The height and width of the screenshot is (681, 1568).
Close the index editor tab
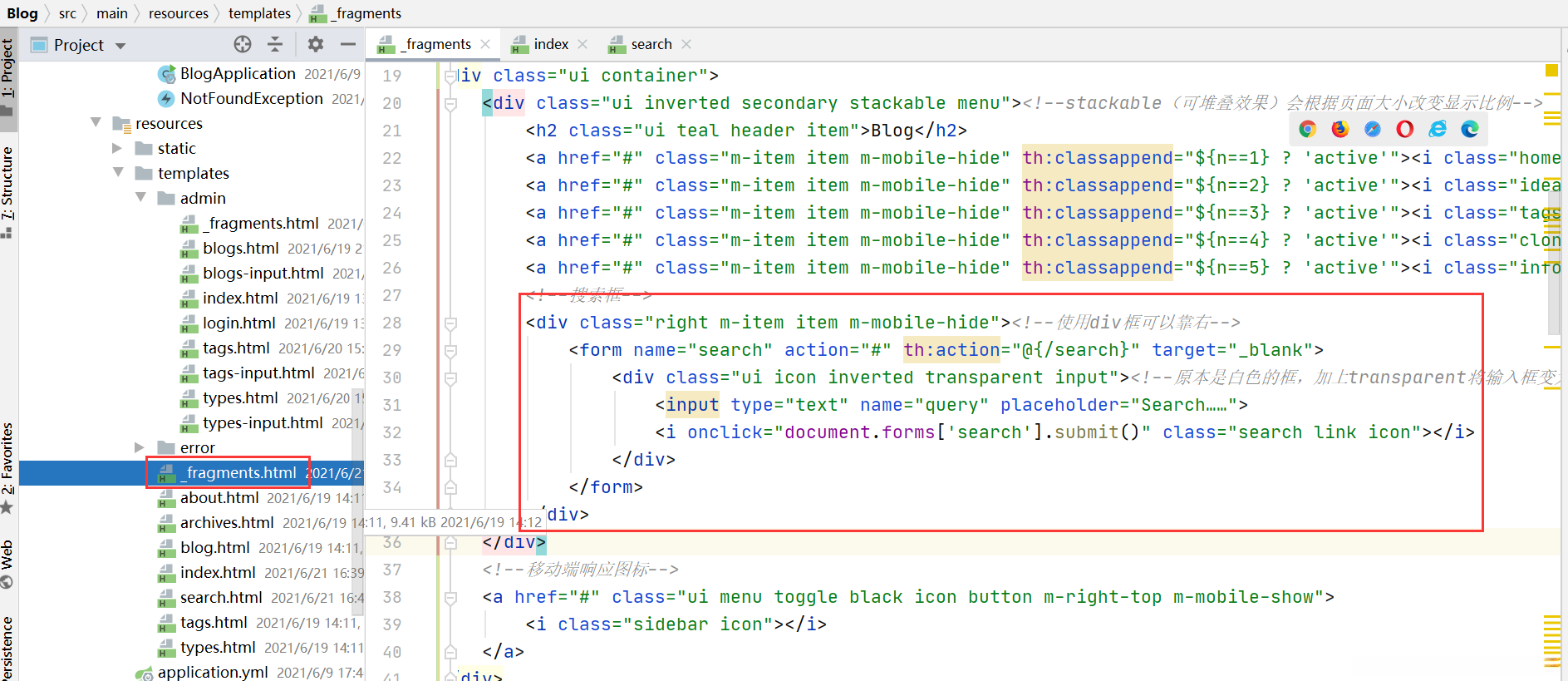(x=582, y=44)
